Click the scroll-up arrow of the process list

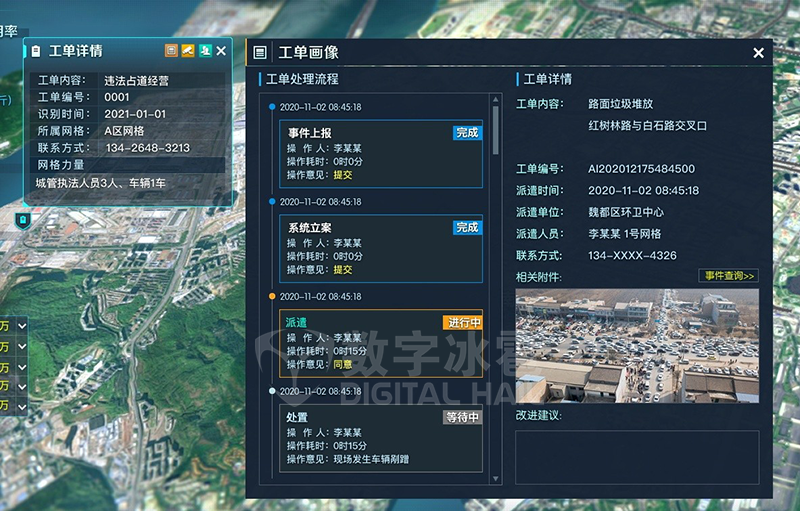pos(495,99)
